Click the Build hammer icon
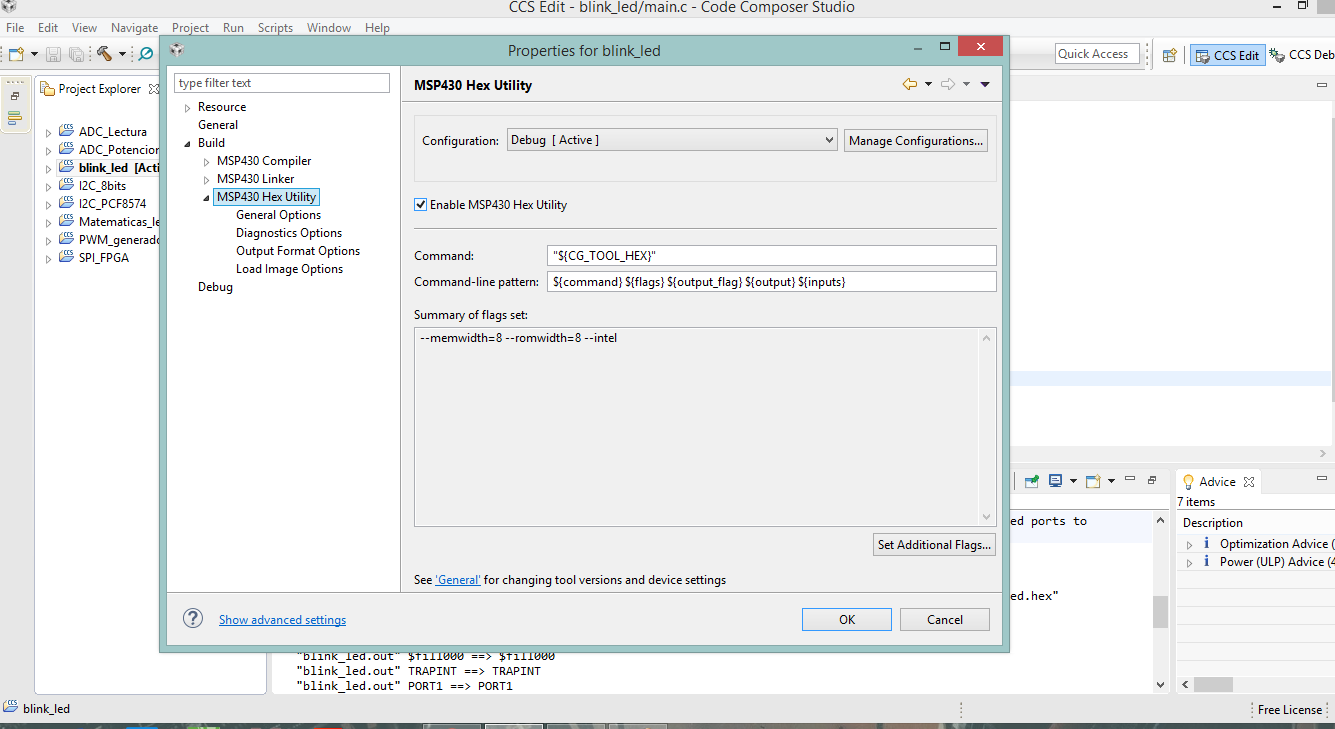Image resolution: width=1335 pixels, height=729 pixels. 104,53
